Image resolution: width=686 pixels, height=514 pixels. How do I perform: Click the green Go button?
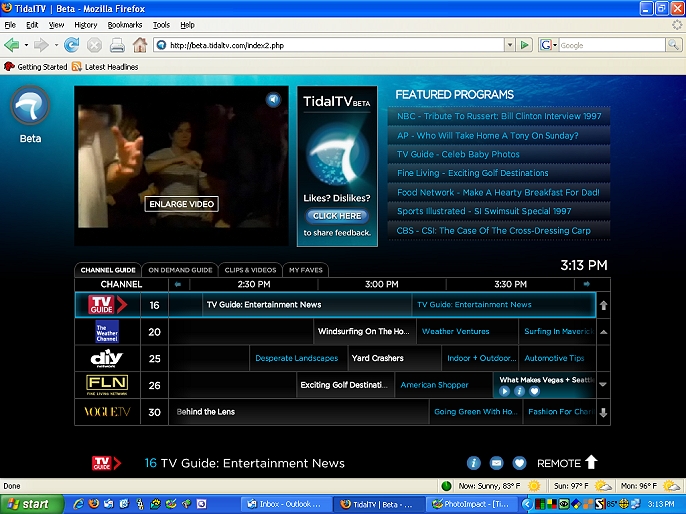coord(524,45)
